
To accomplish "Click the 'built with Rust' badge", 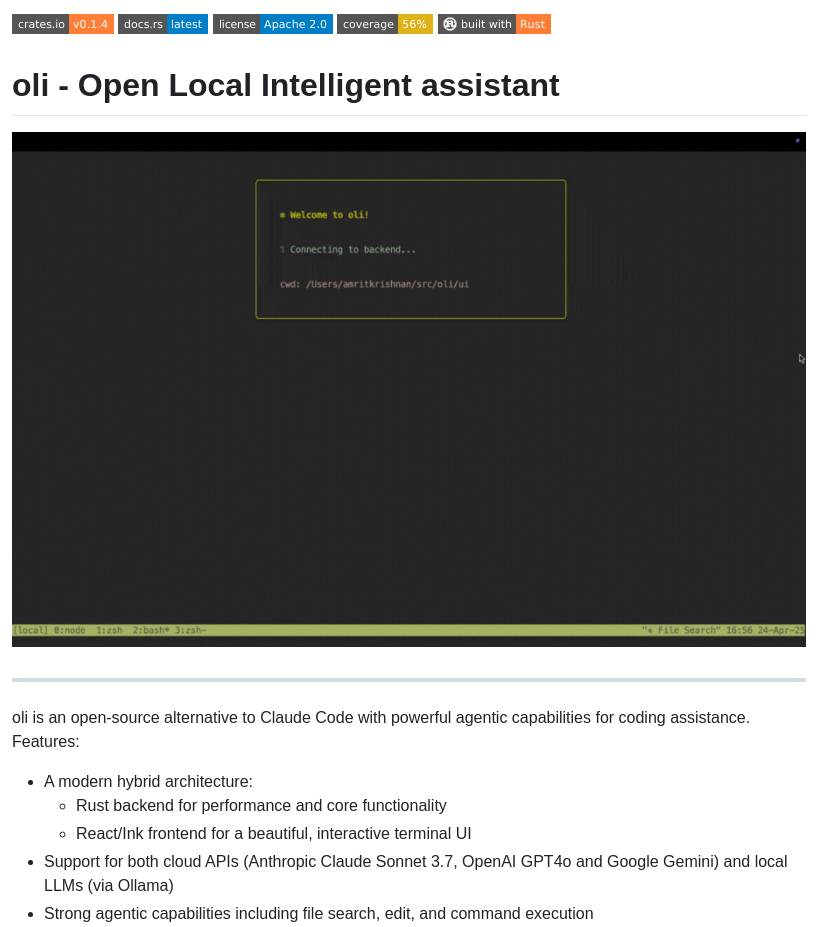I will 494,24.
